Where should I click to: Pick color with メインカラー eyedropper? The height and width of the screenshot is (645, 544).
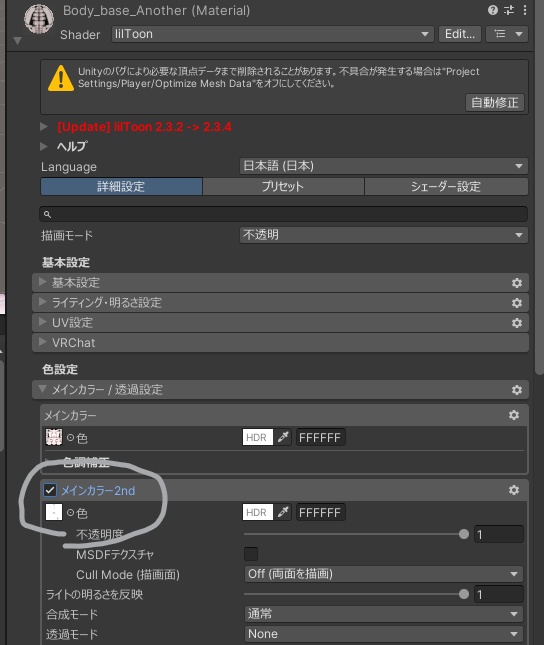[x=283, y=437]
